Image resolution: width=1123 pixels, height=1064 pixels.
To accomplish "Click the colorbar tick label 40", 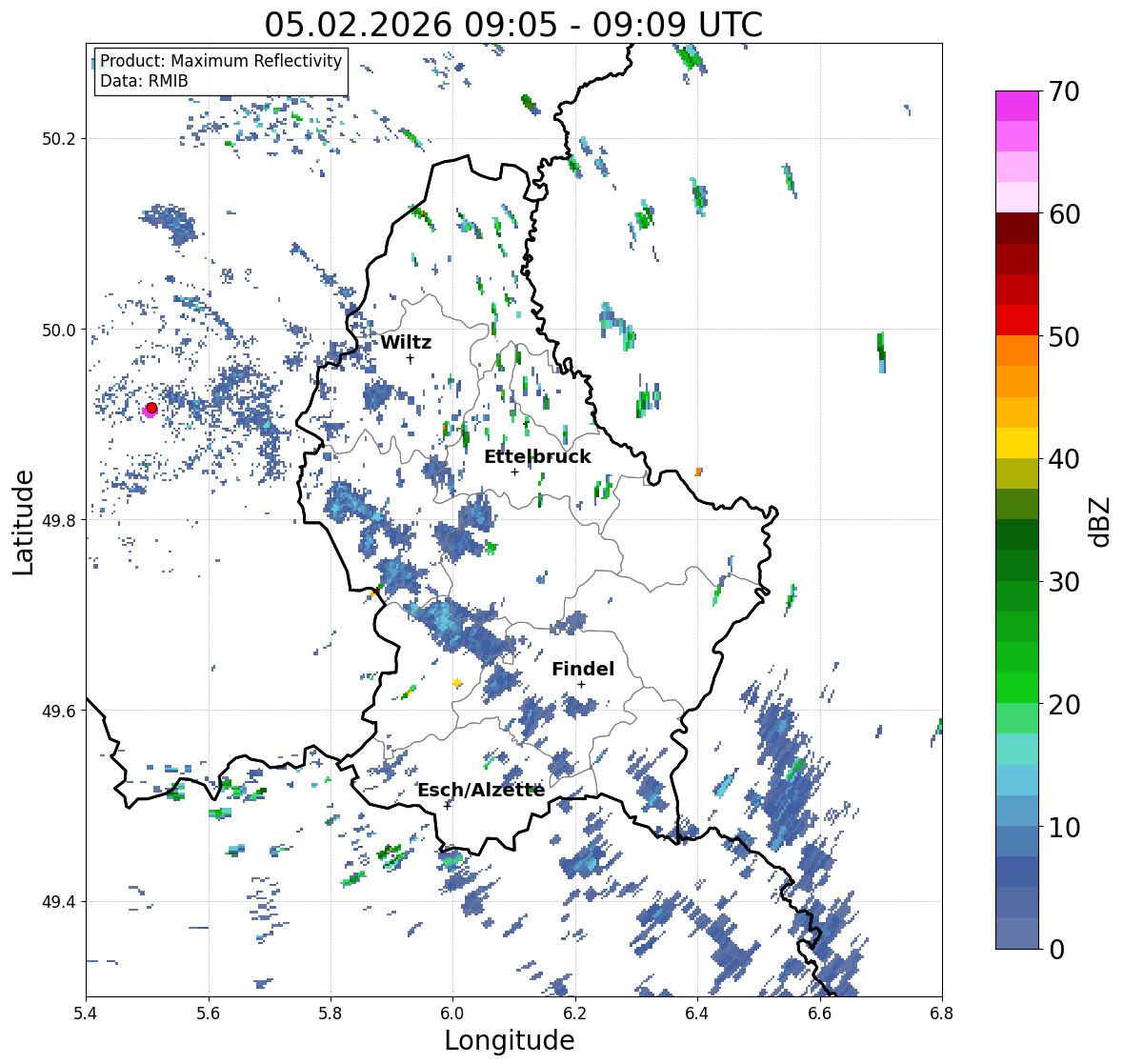I will pyautogui.click(x=1064, y=459).
